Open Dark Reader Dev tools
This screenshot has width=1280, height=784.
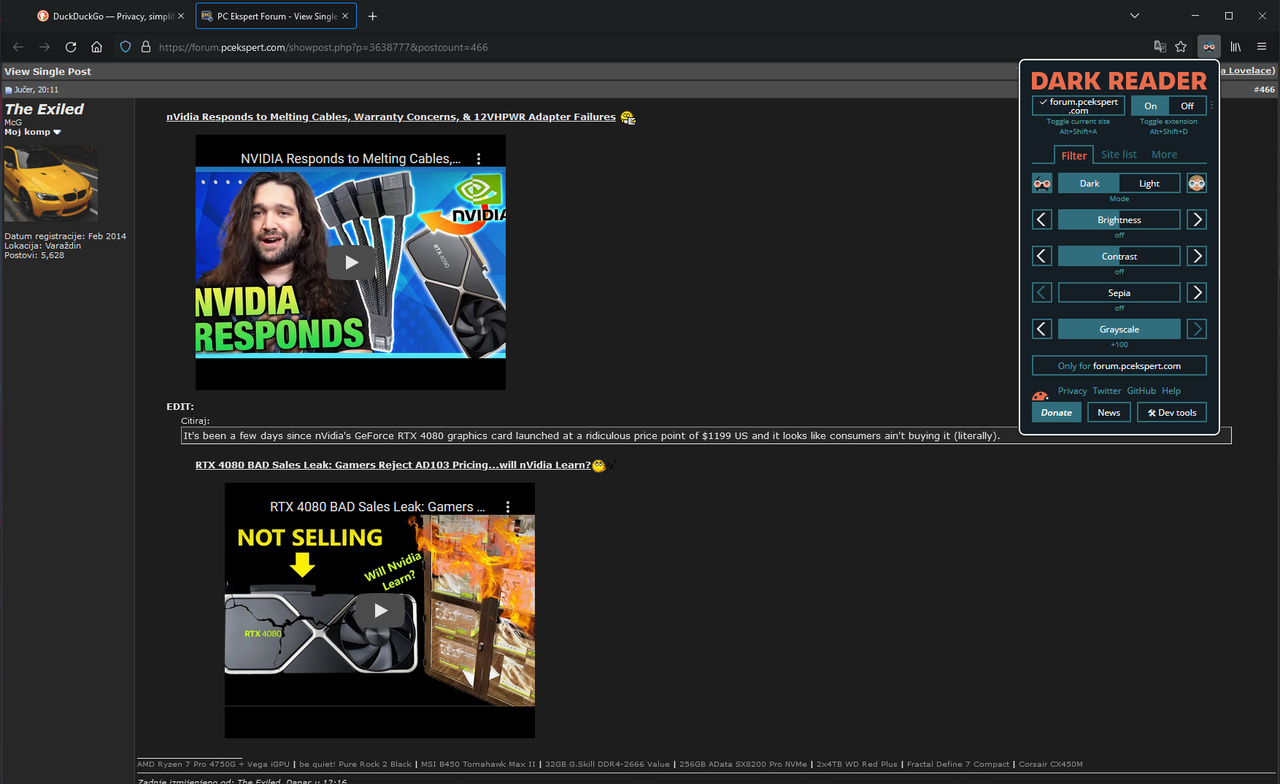point(1171,411)
